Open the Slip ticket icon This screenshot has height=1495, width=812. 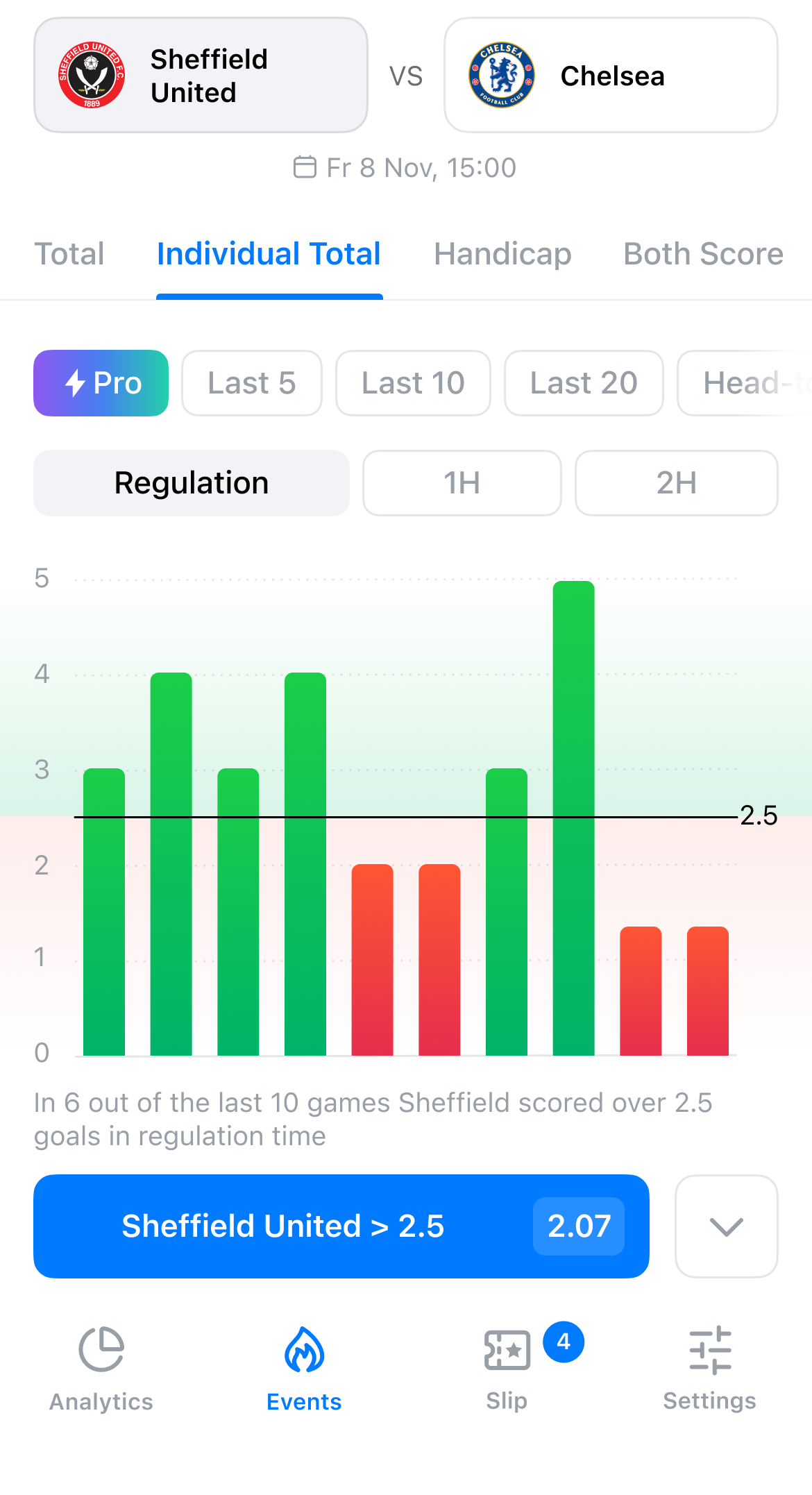click(507, 1350)
